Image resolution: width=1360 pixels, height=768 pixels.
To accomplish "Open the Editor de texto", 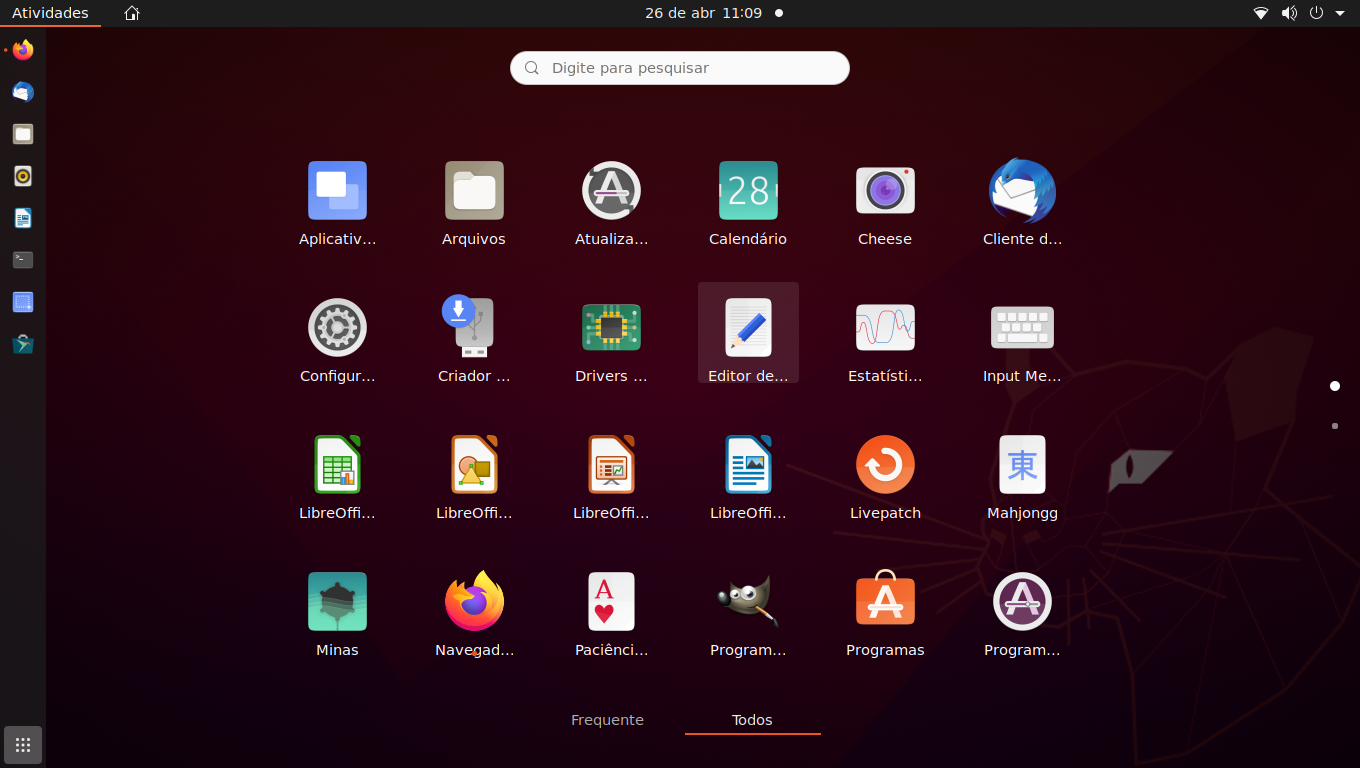I will point(747,327).
